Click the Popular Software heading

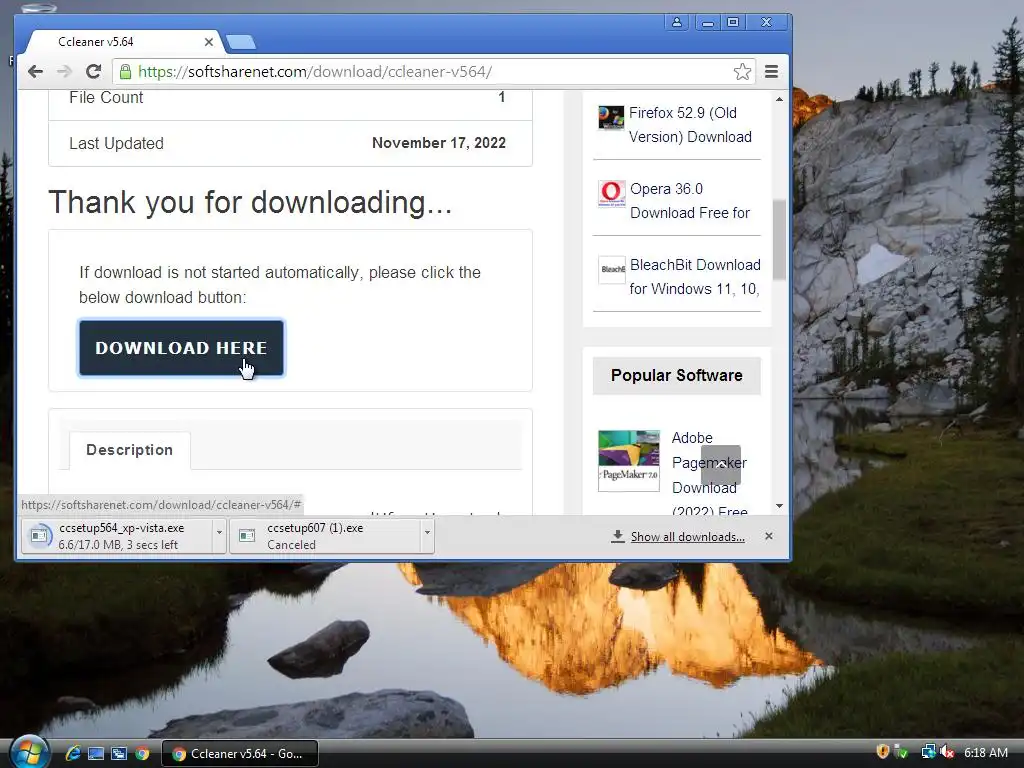tap(677, 376)
